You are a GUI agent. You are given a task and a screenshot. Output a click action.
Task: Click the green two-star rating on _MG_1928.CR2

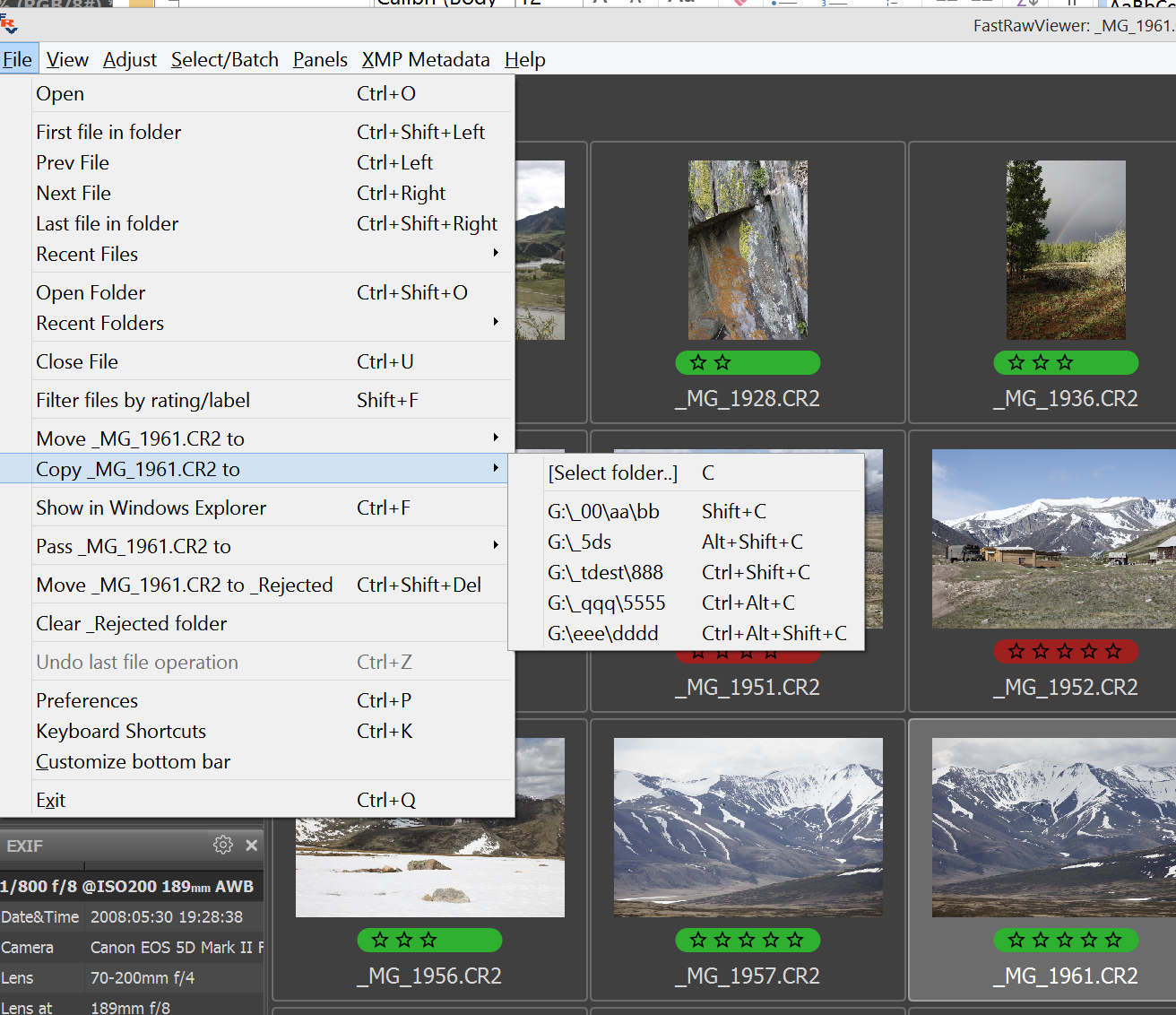coord(748,363)
